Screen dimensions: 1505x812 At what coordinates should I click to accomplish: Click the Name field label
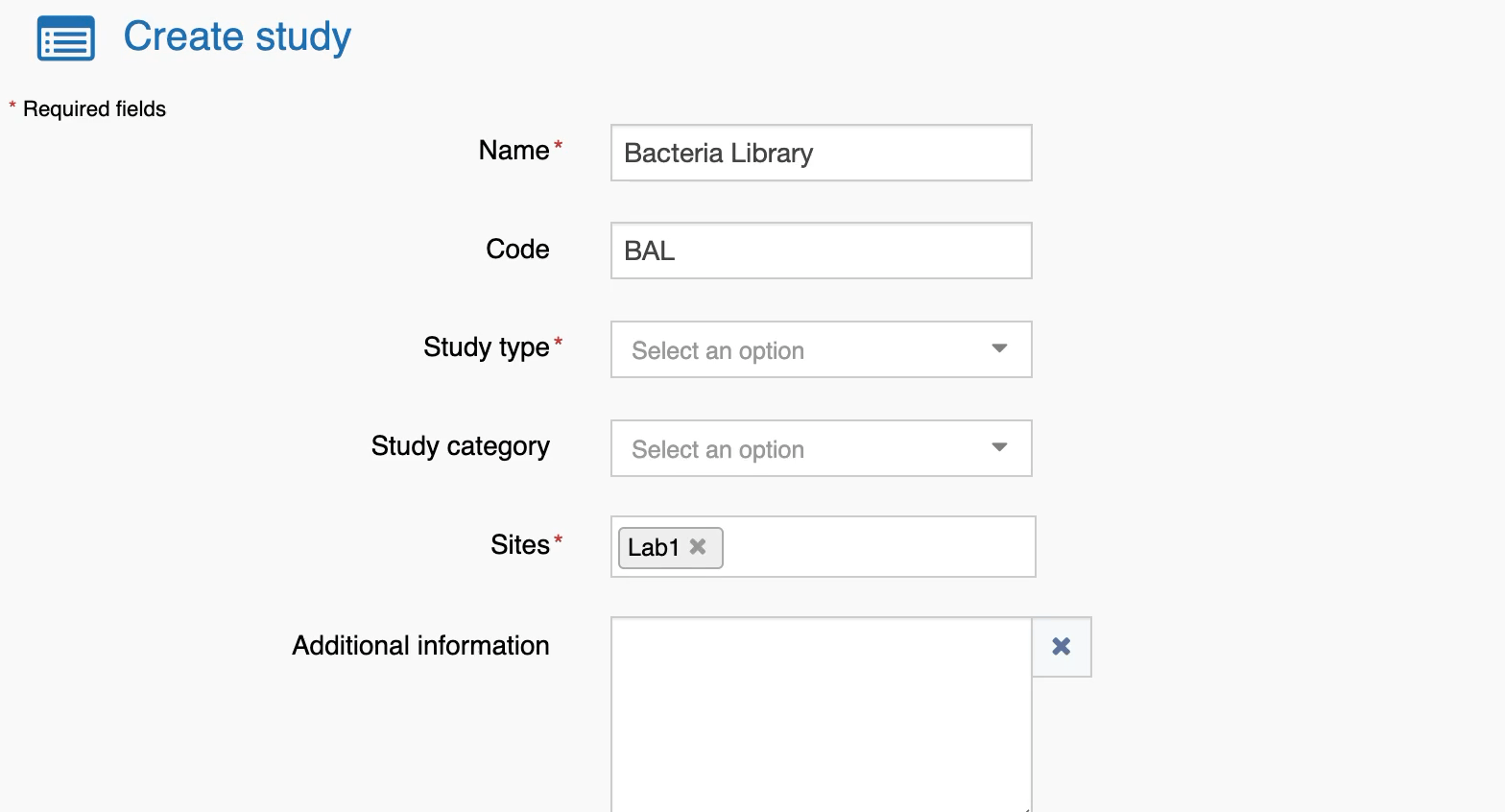[x=514, y=151]
